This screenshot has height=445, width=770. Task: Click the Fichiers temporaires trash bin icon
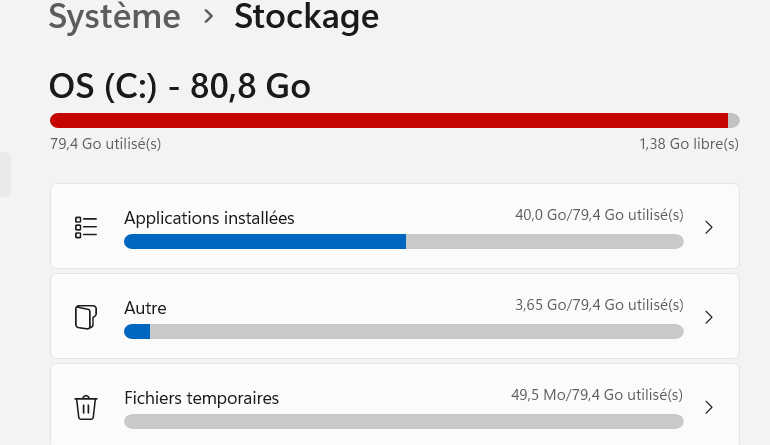[86, 407]
